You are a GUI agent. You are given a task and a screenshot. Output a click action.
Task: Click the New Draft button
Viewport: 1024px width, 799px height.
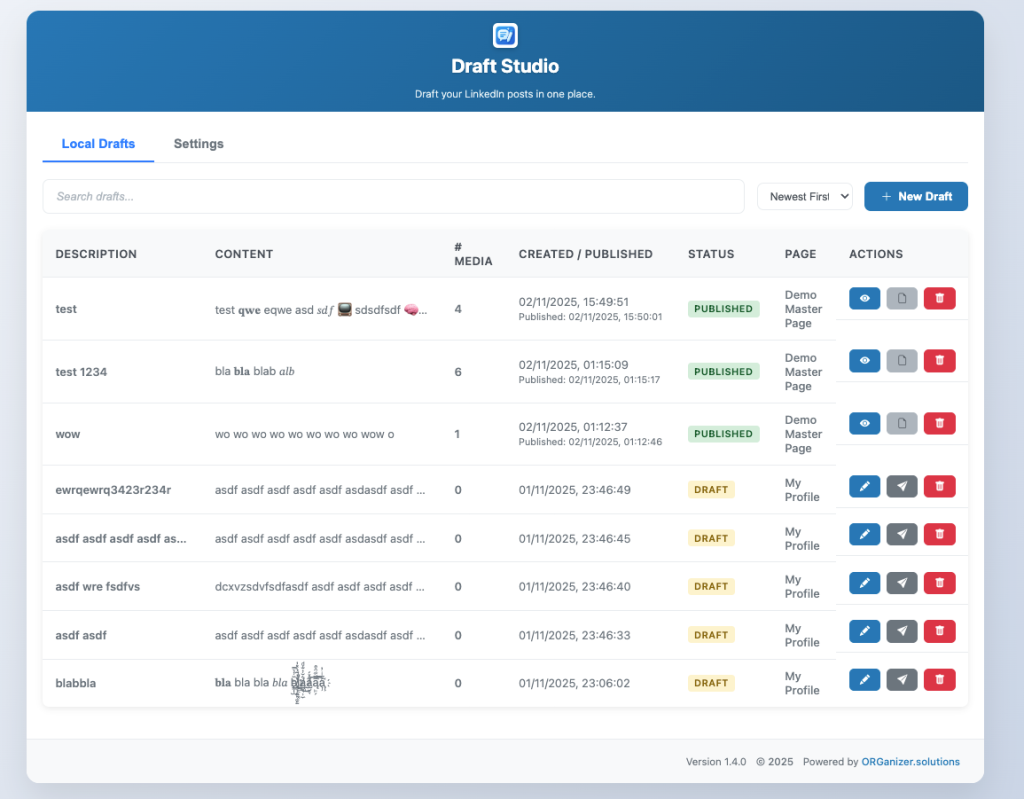[x=915, y=197]
